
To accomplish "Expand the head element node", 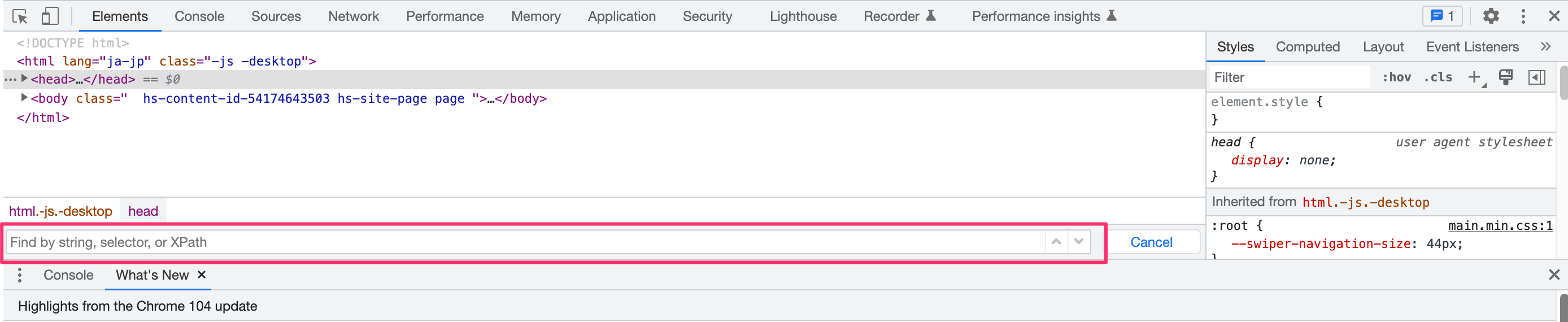I will tap(24, 79).
